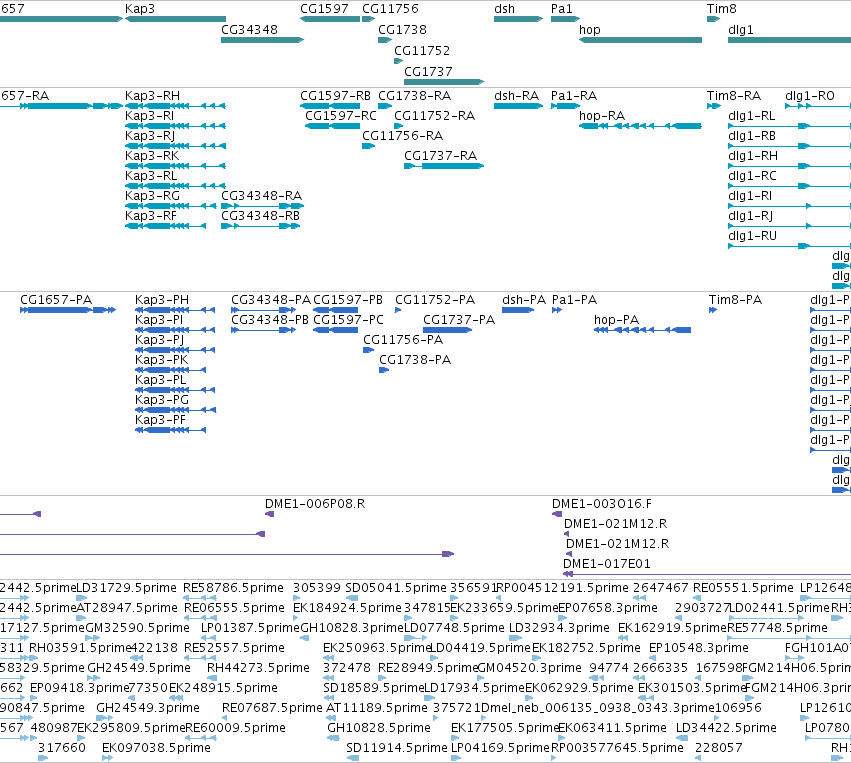Image resolution: width=851 pixels, height=763 pixels.
Task: Click protein Kap3-PF
Action: click(x=170, y=430)
